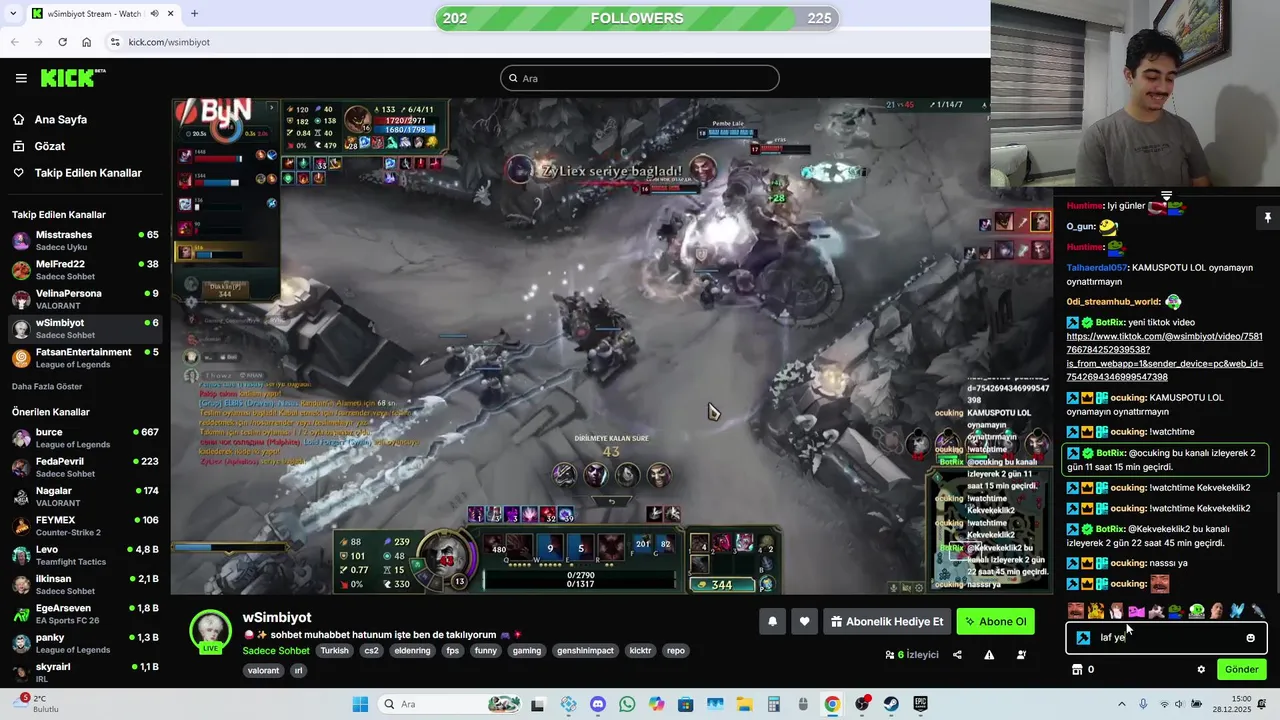Open recommended channel skyrairi

(x=85, y=672)
